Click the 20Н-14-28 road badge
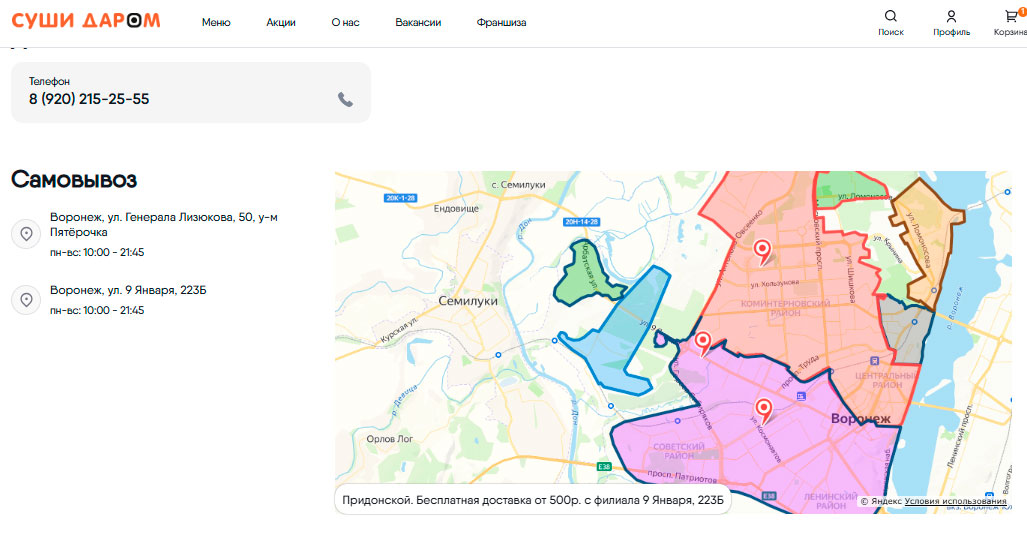Screen dimensions: 1027x538 tap(581, 222)
